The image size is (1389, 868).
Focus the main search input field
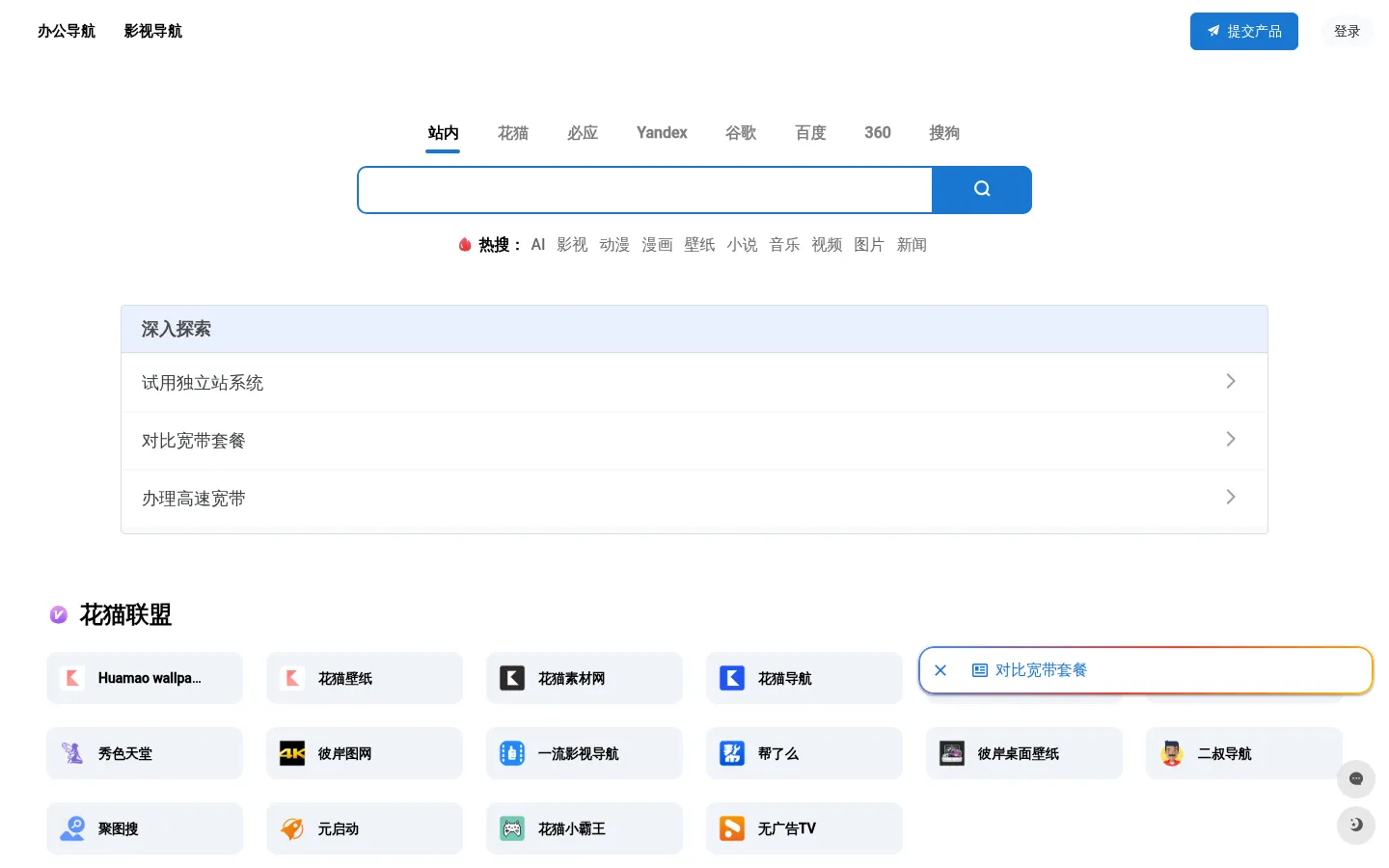(x=644, y=189)
